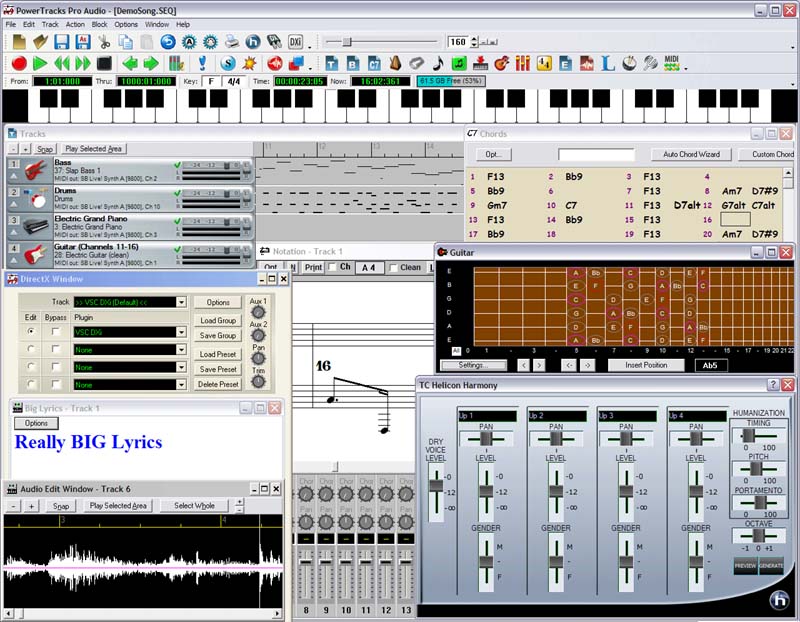The image size is (800, 622).
Task: Open the Action menu
Action: (75, 24)
